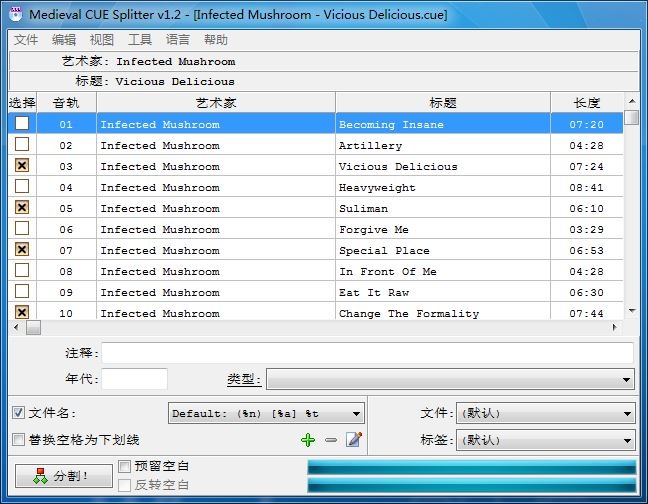
Task: Select the Heavyweight title cell
Action: (x=443, y=187)
